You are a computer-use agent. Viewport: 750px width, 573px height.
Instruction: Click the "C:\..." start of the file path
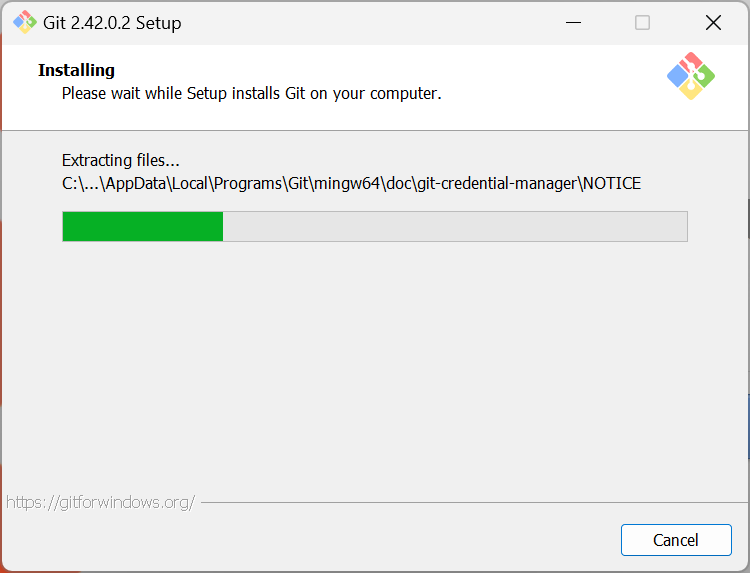click(x=79, y=183)
